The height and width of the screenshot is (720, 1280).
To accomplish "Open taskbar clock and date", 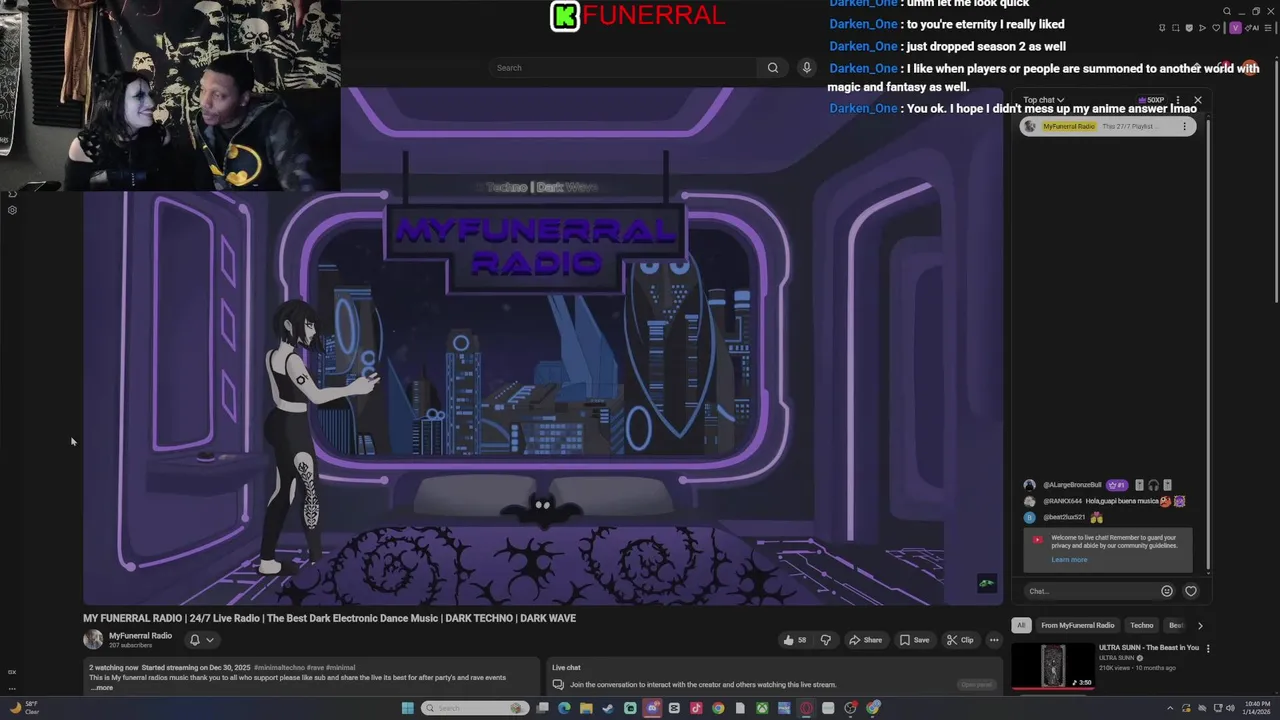I will [1256, 708].
